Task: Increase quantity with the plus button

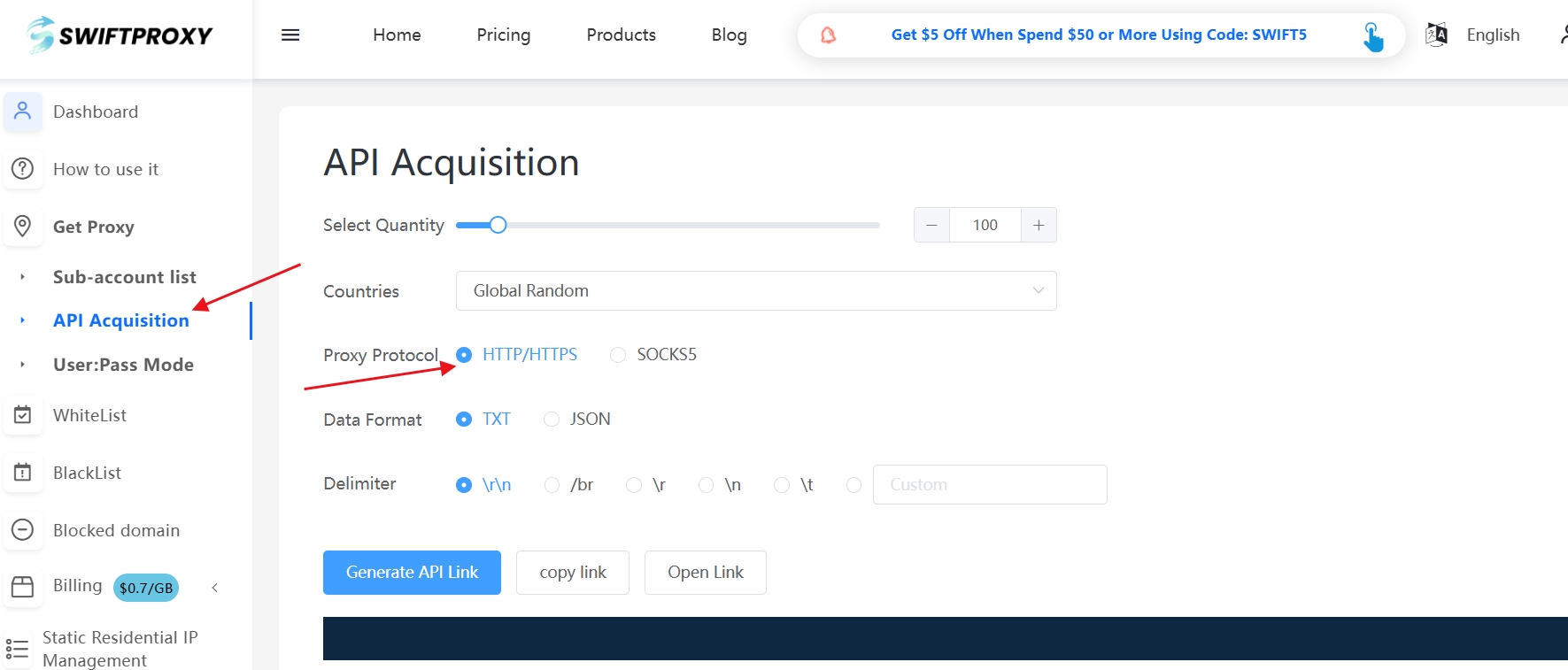Action: pos(1039,226)
